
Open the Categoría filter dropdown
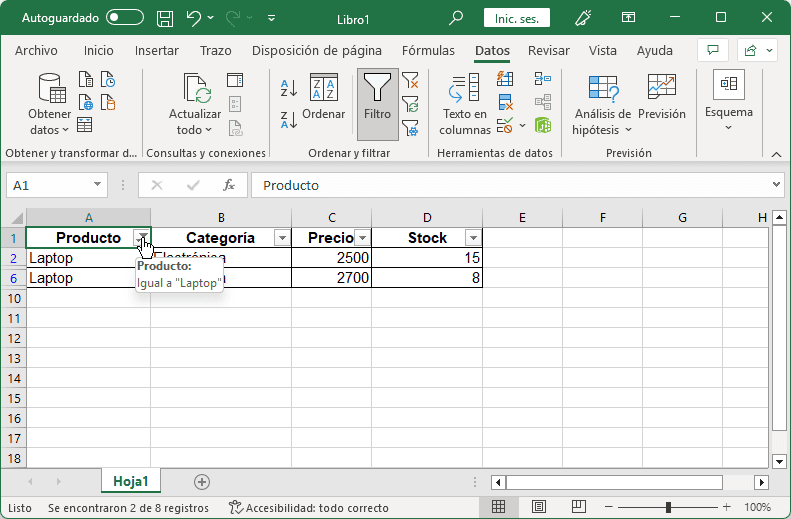[x=282, y=238]
